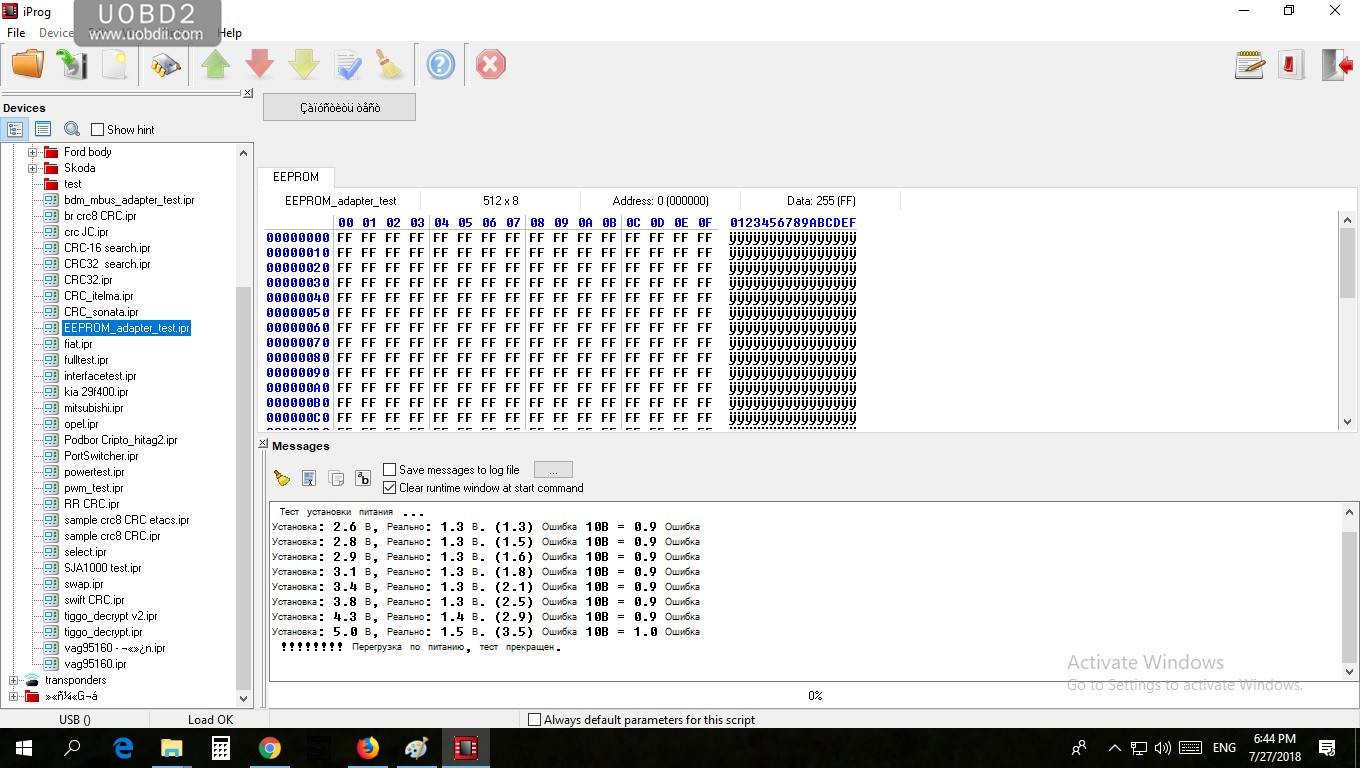Click the orange open folder toolbar icon
The height and width of the screenshot is (768, 1360).
(x=28, y=65)
